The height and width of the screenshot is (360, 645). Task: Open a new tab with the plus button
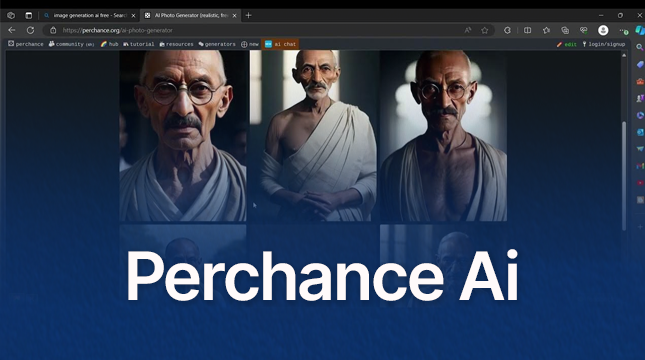(248, 15)
